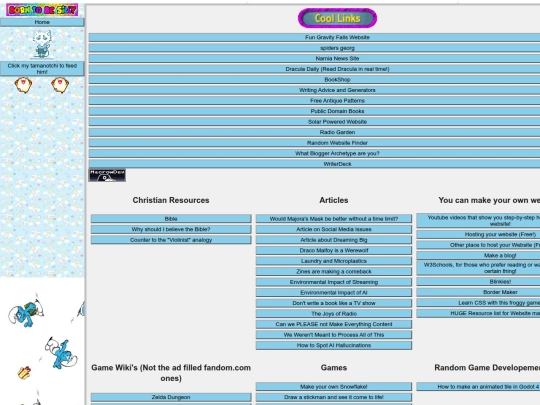Viewport: 540px width, 405px height.
Task: Open the spiders georg link
Action: pyautogui.click(x=314, y=48)
